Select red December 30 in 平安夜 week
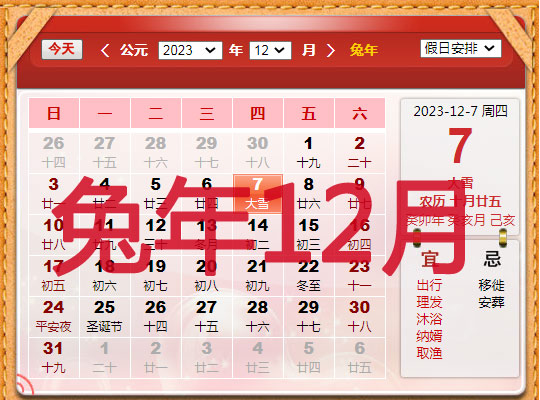540x400 pixels. pos(360,317)
